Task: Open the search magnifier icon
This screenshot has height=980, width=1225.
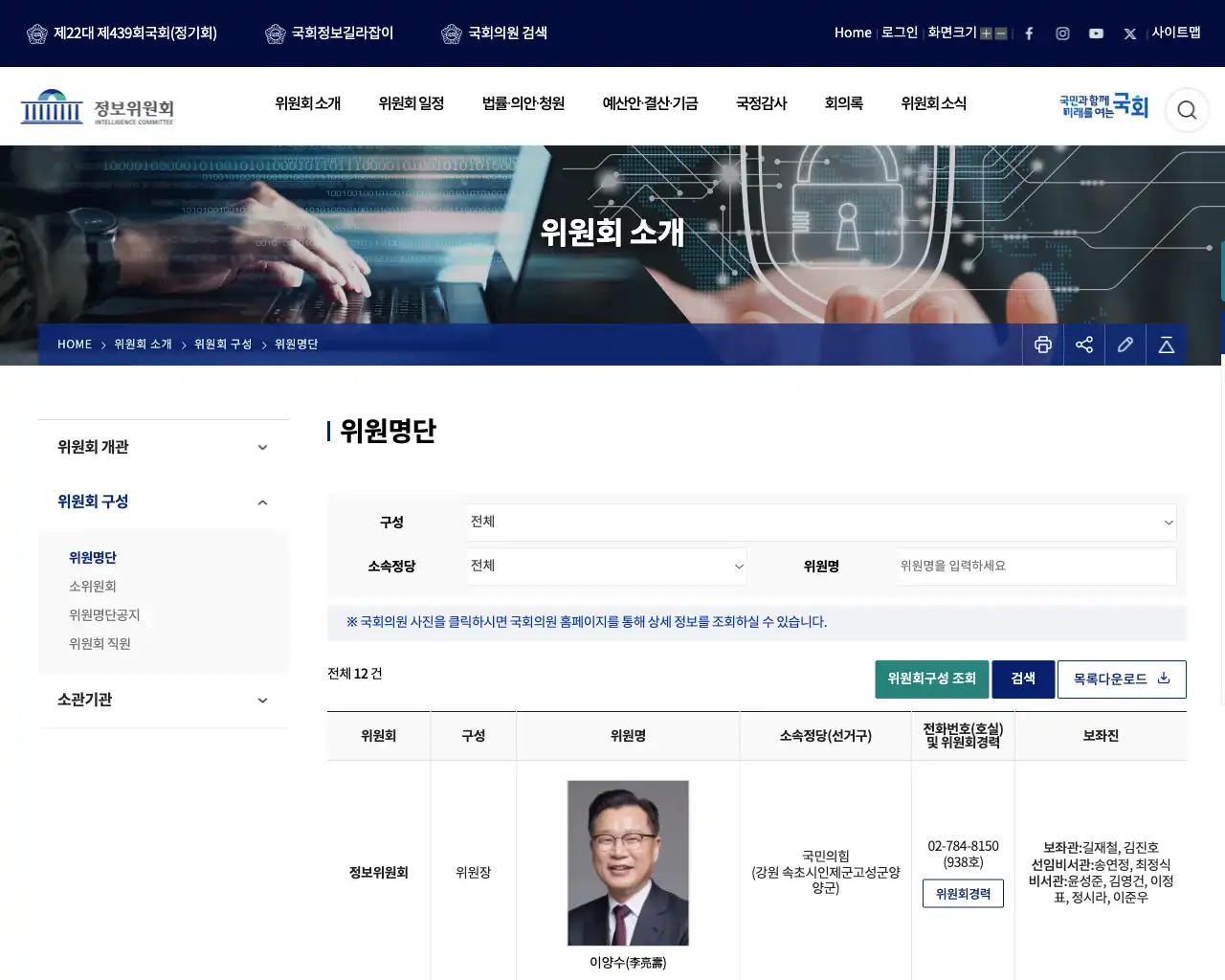Action: click(1187, 110)
